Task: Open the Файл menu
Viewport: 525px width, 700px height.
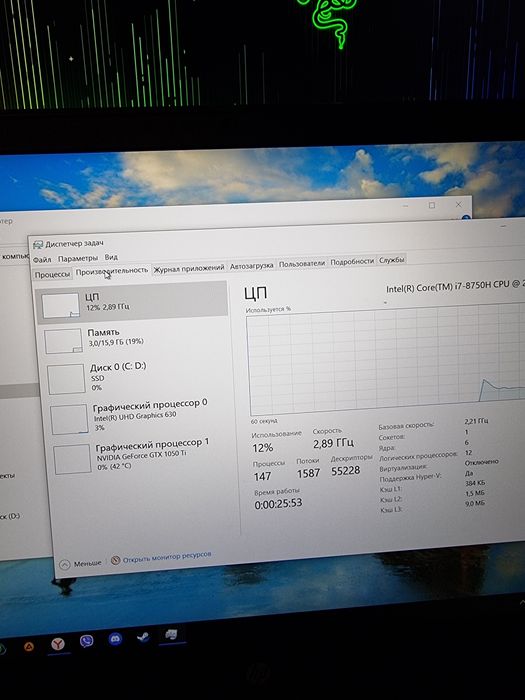Action: click(x=42, y=259)
